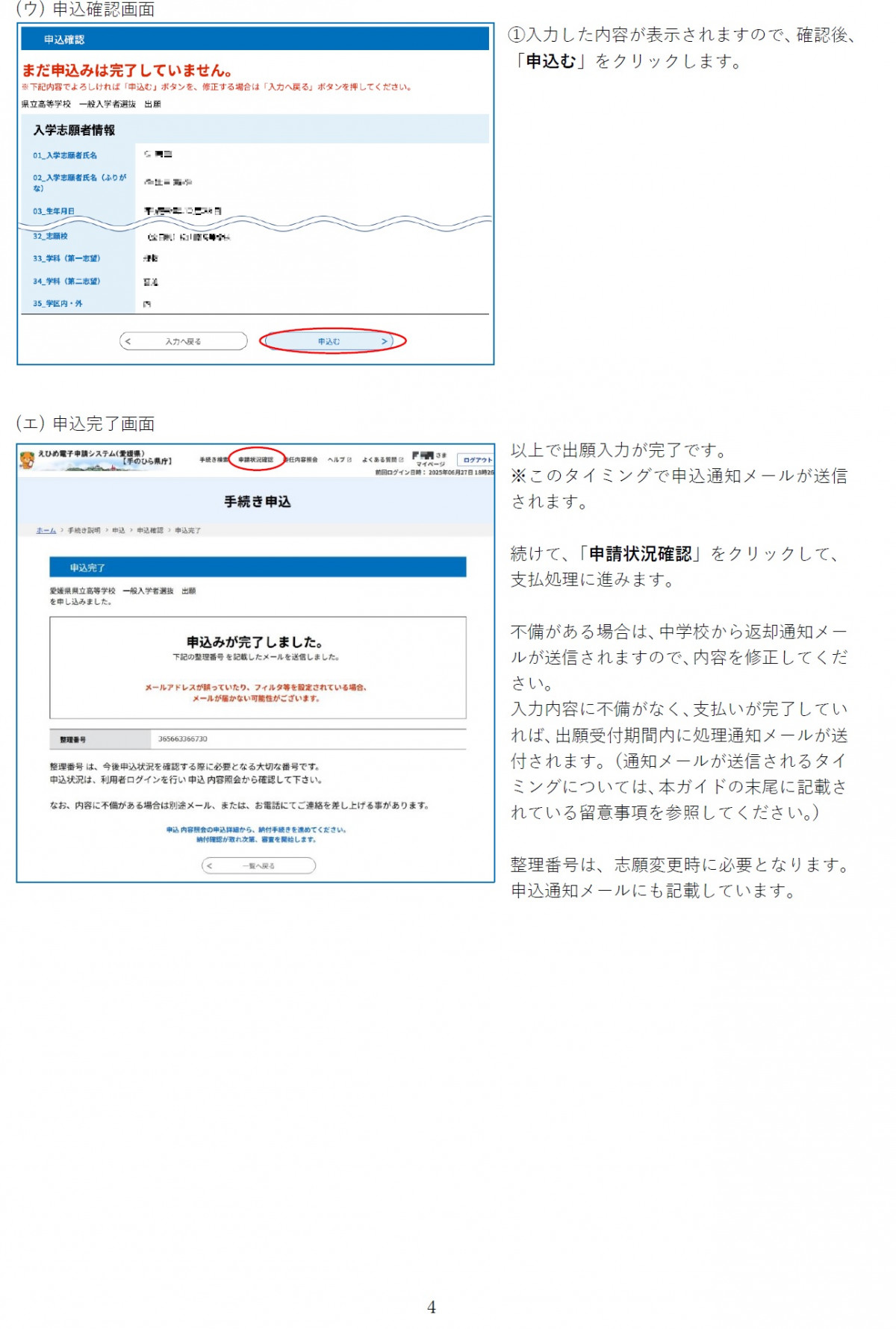This screenshot has height=1329, width=896.
Task: Open the ヘルプ external link
Action: pyautogui.click(x=337, y=460)
